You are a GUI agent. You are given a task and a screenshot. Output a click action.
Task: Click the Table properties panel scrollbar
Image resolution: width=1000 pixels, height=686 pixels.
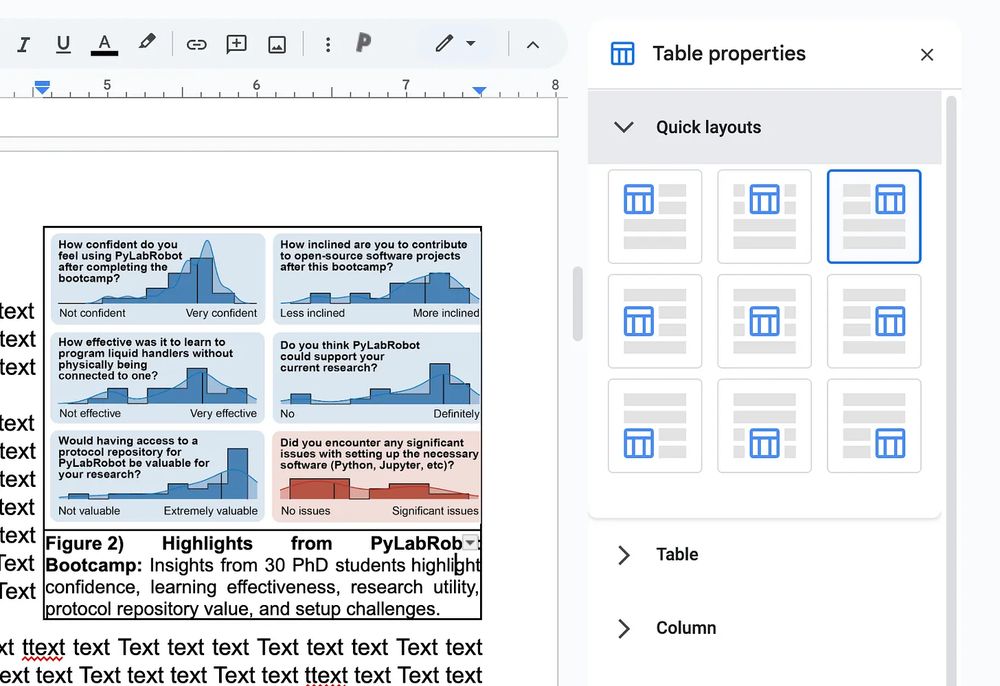pyautogui.click(x=951, y=390)
